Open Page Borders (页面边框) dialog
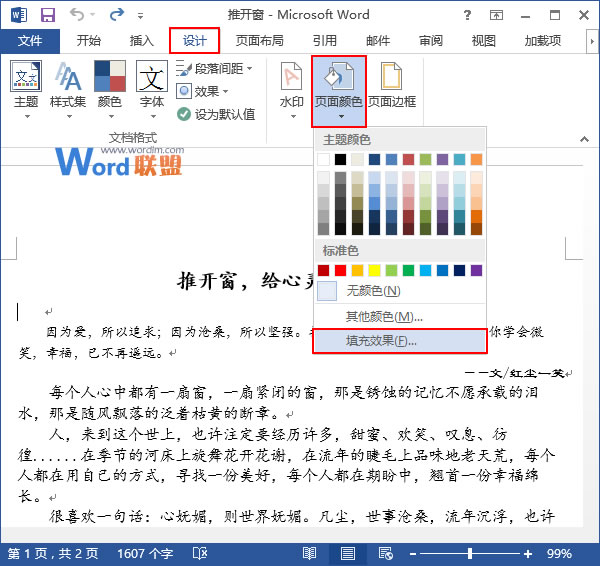 (392, 86)
